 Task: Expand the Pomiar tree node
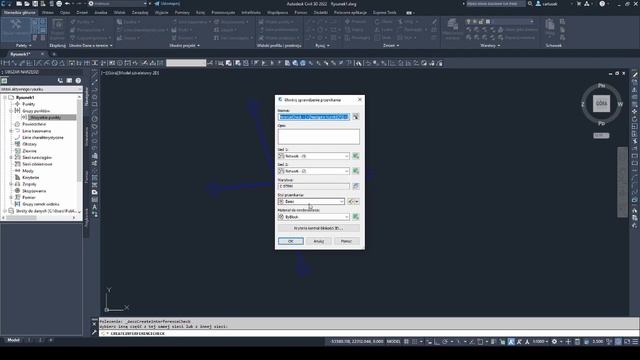point(11,197)
